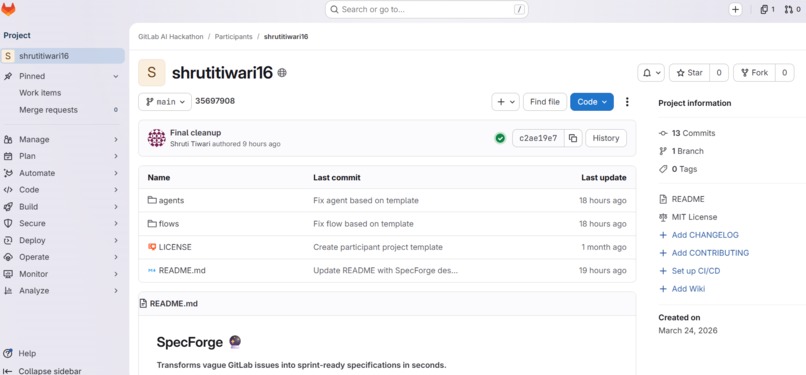Viewport: 806px width, 375px height.
Task: Open the Operate sidebar menu
Action: coord(63,257)
